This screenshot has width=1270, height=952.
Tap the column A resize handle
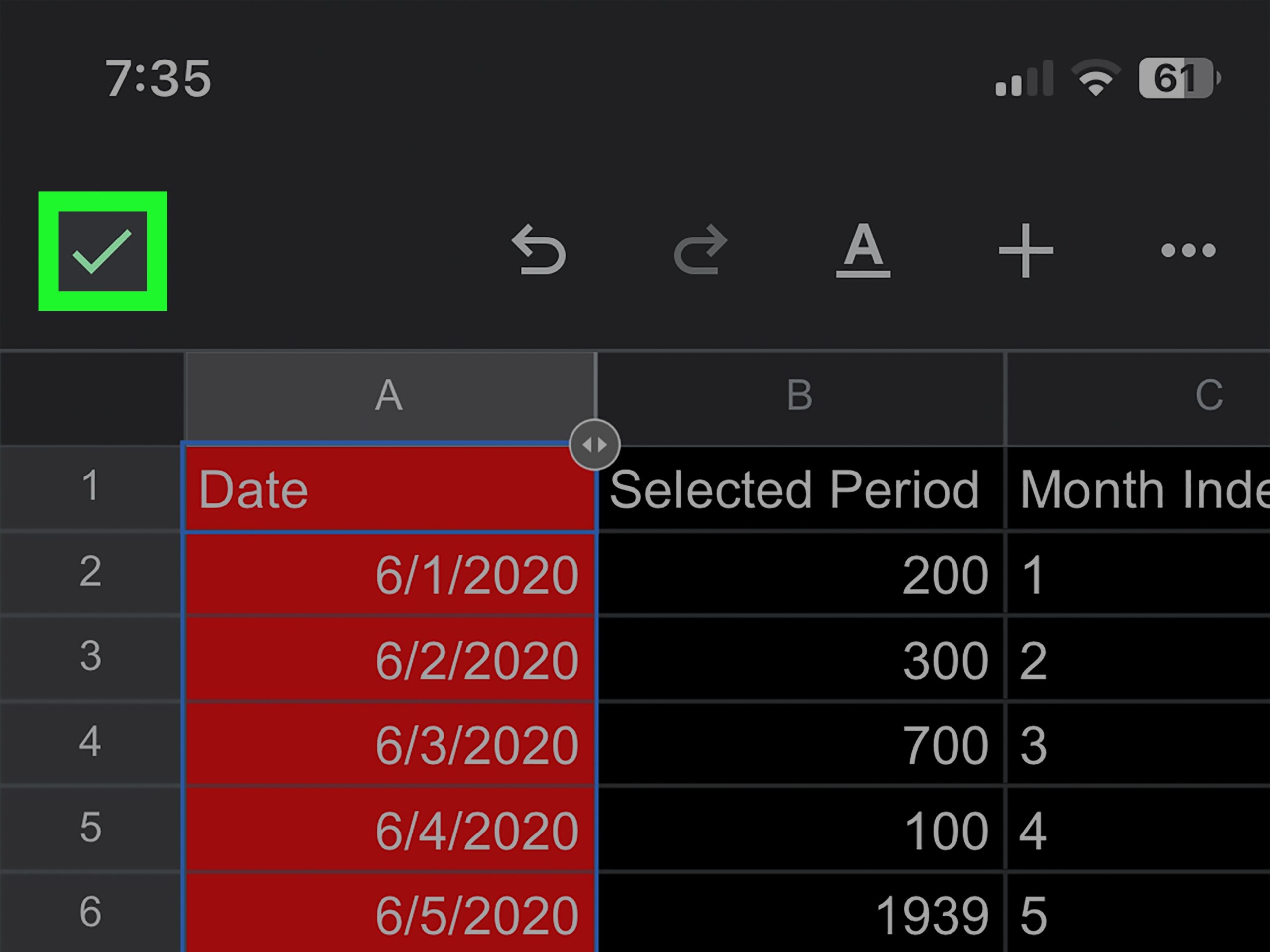[594, 445]
